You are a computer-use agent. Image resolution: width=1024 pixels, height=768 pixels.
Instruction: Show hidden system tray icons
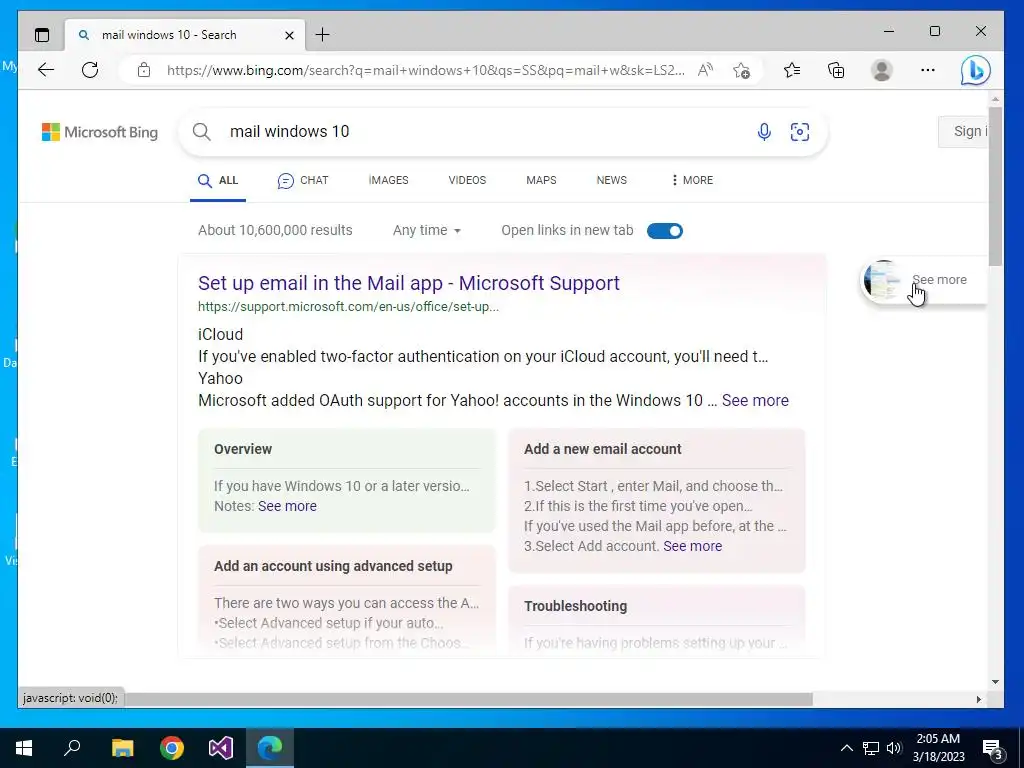pos(846,748)
